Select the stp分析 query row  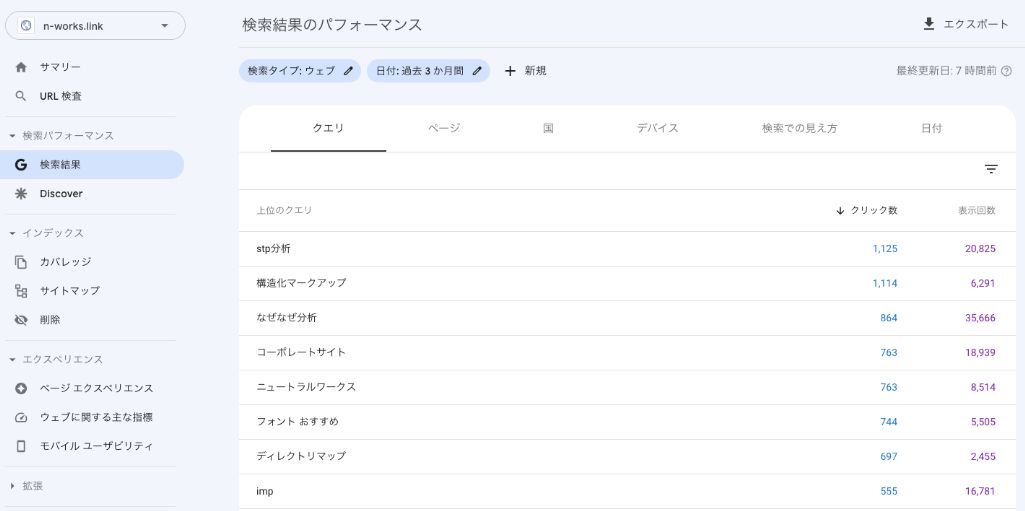pyautogui.click(x=628, y=248)
